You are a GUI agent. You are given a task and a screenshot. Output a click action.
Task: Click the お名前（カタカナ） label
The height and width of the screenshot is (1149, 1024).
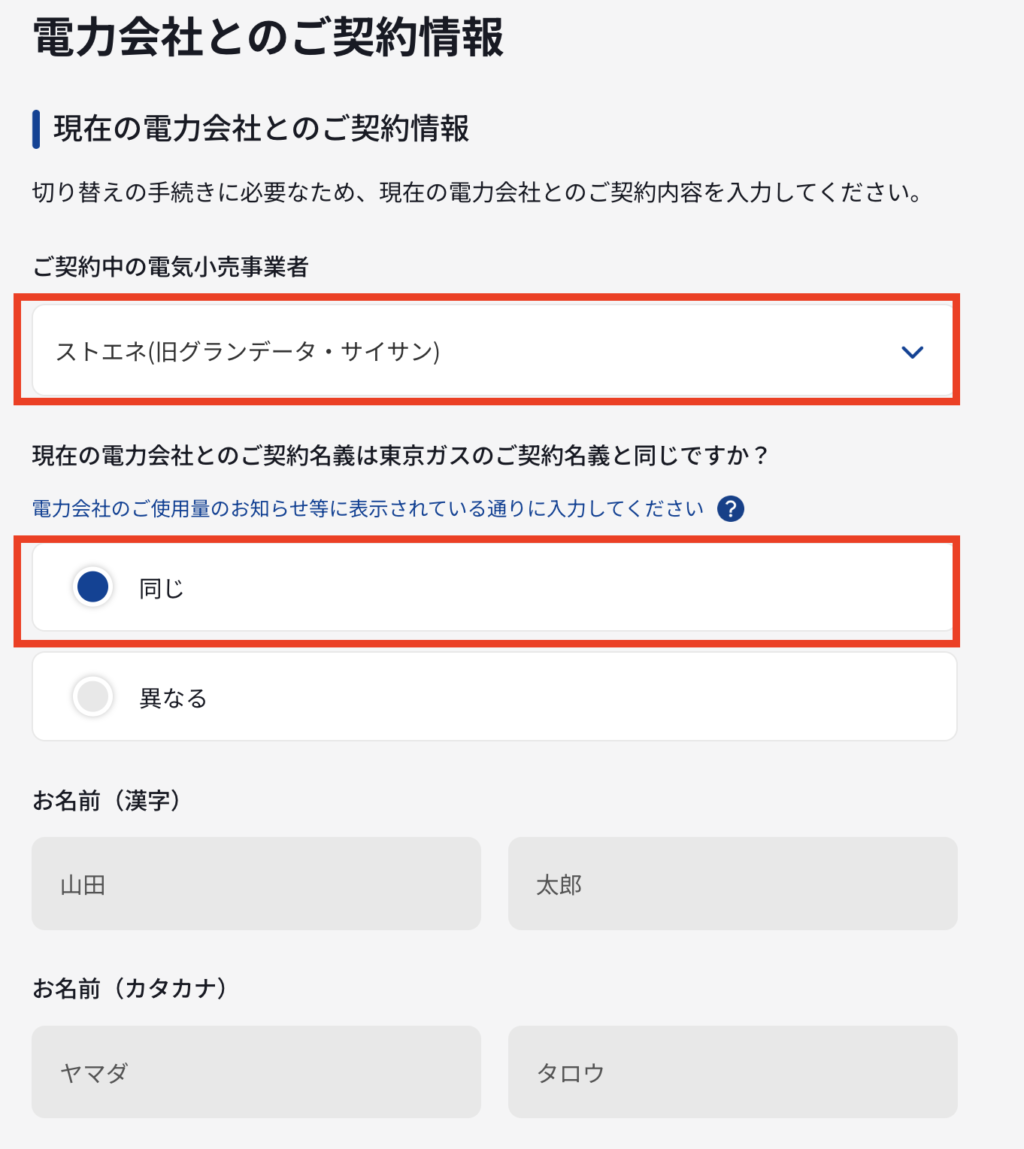click(130, 989)
